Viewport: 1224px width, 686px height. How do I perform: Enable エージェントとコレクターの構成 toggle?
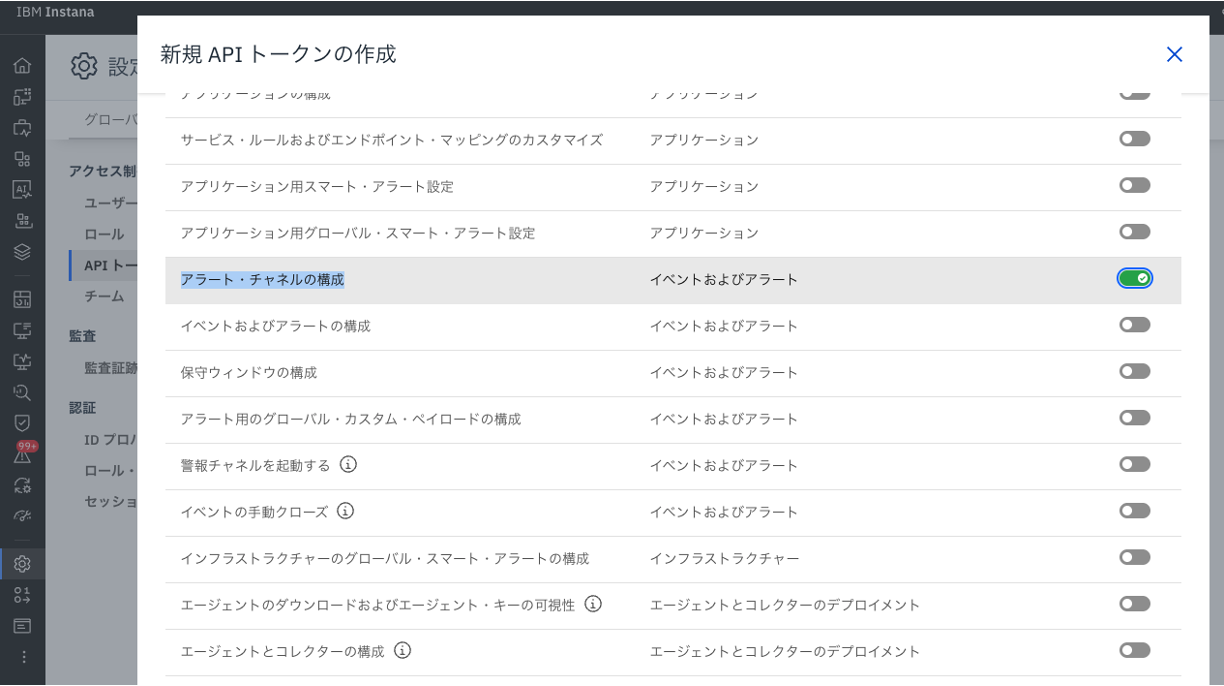1135,650
